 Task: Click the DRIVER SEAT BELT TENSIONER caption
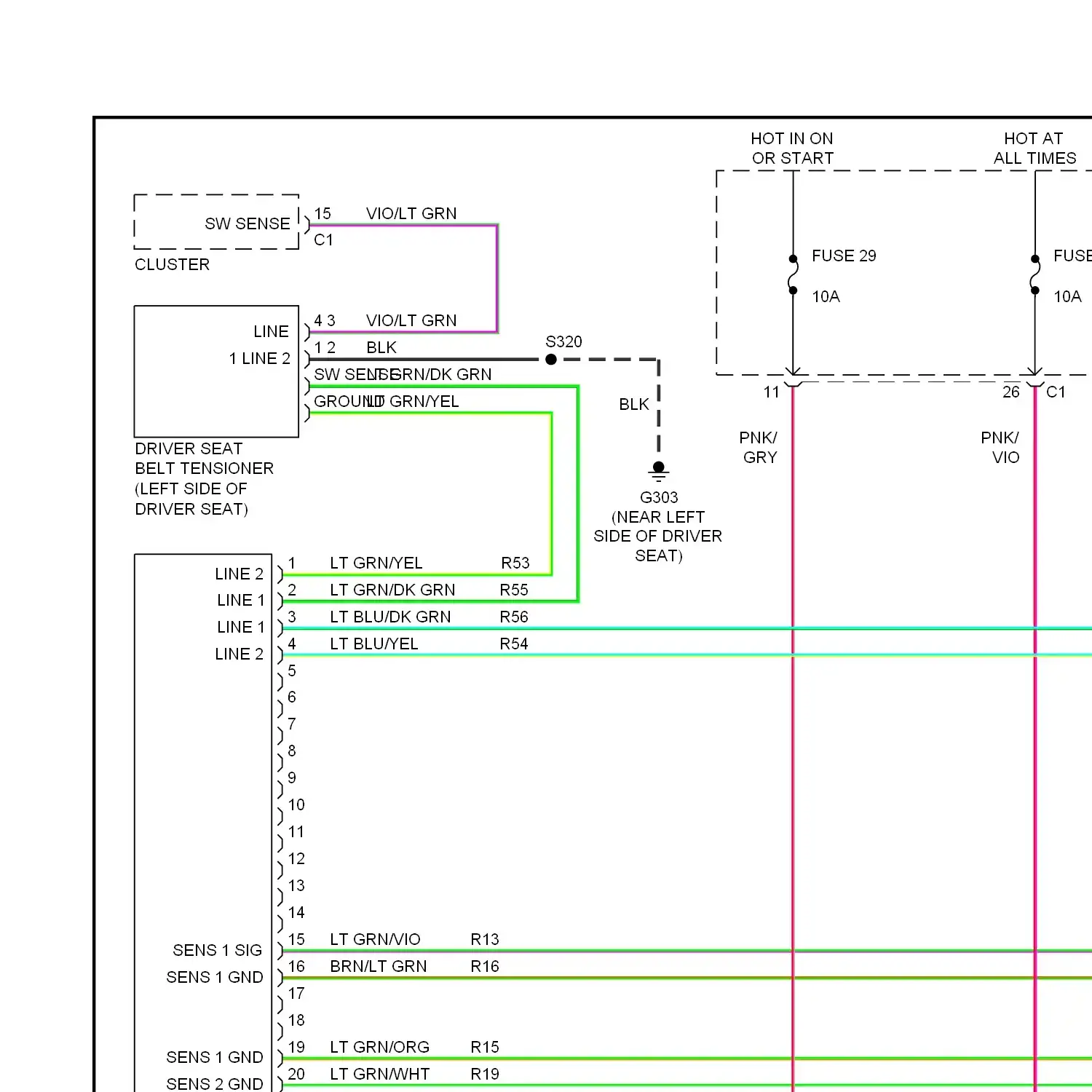pyautogui.click(x=204, y=478)
